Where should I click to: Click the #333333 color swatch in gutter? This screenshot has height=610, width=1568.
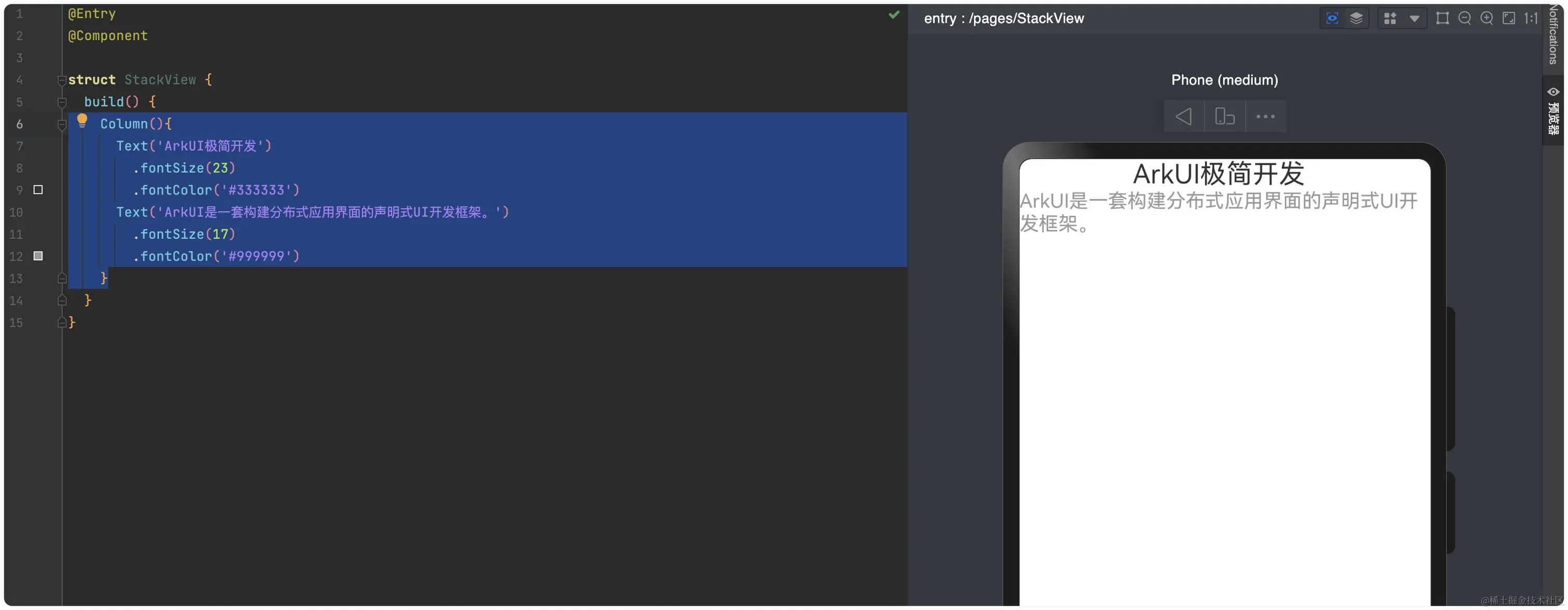pos(38,190)
